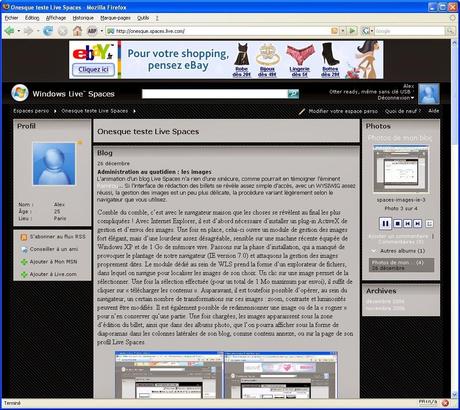The width and height of the screenshot is (460, 410).
Task: Click the S'abonner au flux RSS link
Action: pyautogui.click(x=58, y=237)
